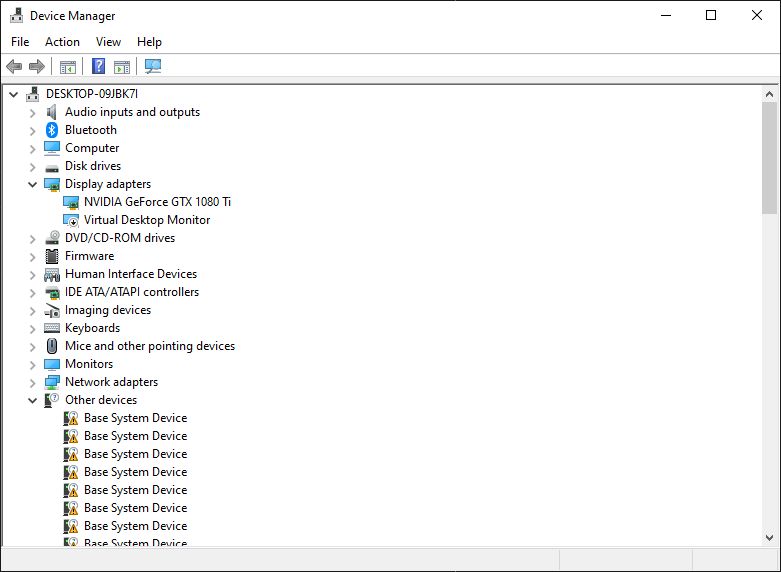Screen dimensions: 781x572
Task: Click the Device Manager title bar icon
Action: [x=16, y=15]
